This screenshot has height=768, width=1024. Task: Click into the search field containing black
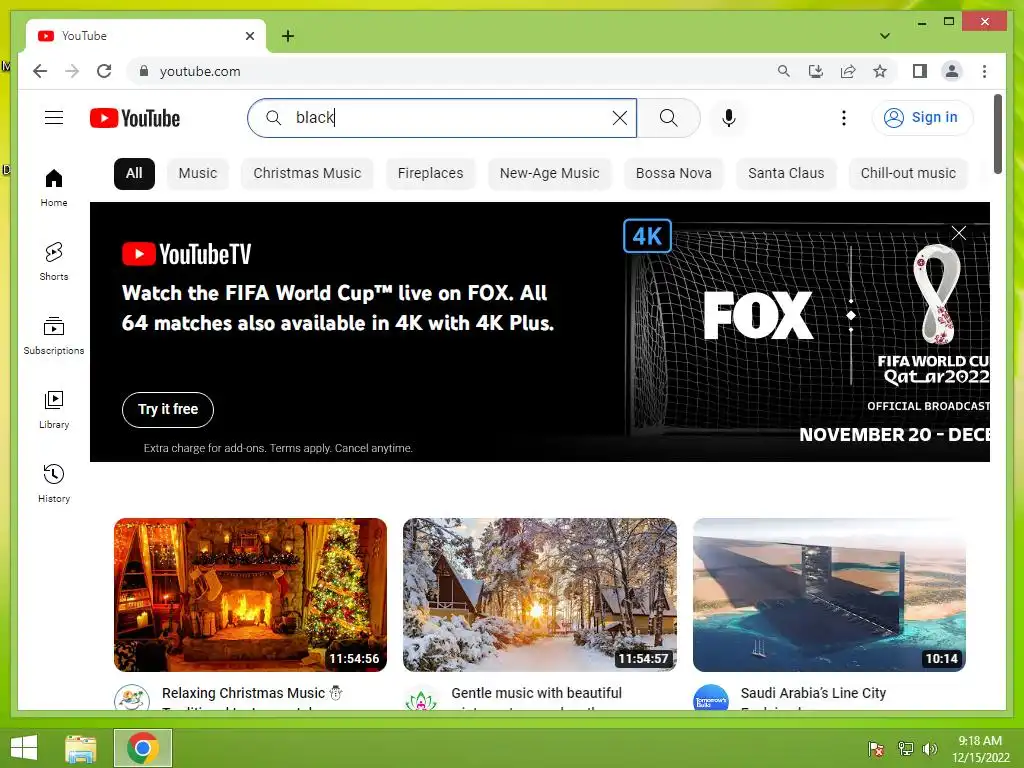444,118
